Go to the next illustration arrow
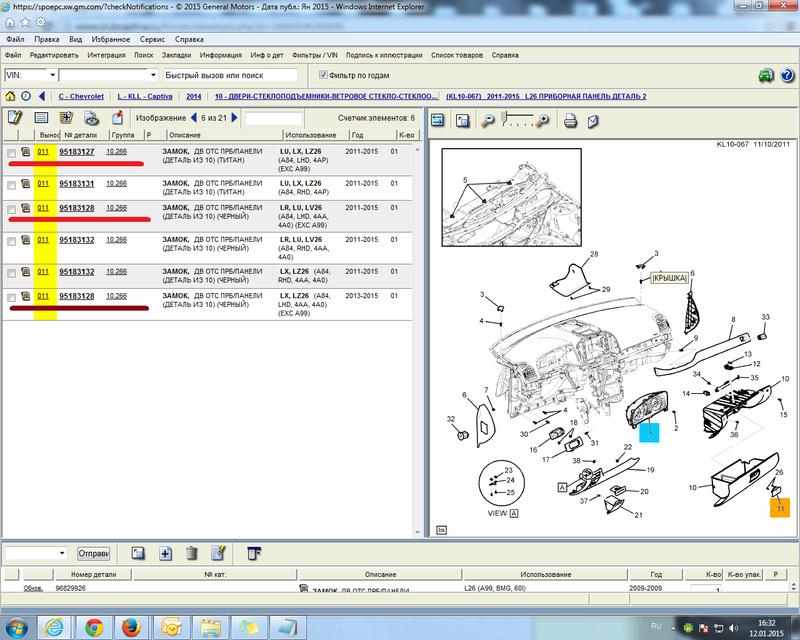The height and width of the screenshot is (640, 800). [234, 118]
